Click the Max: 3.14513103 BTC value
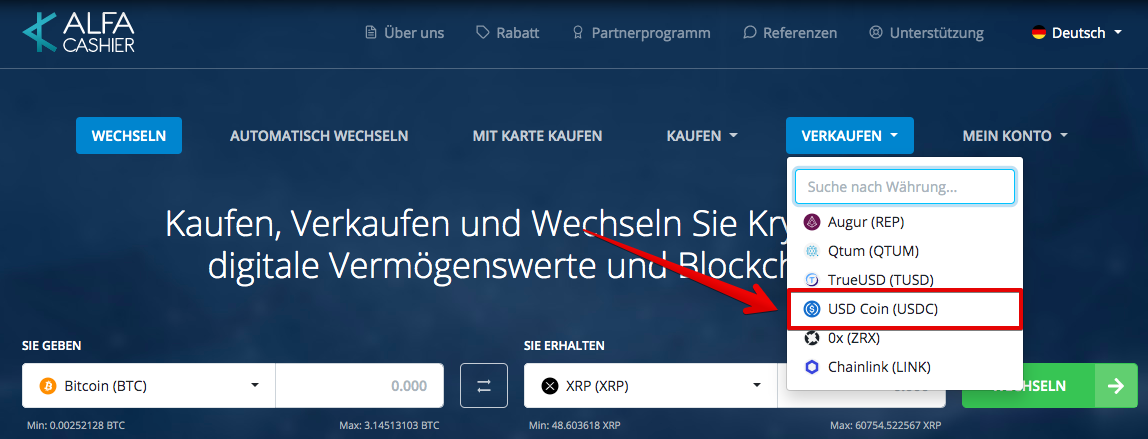The width and height of the screenshot is (1148, 439). 390,425
